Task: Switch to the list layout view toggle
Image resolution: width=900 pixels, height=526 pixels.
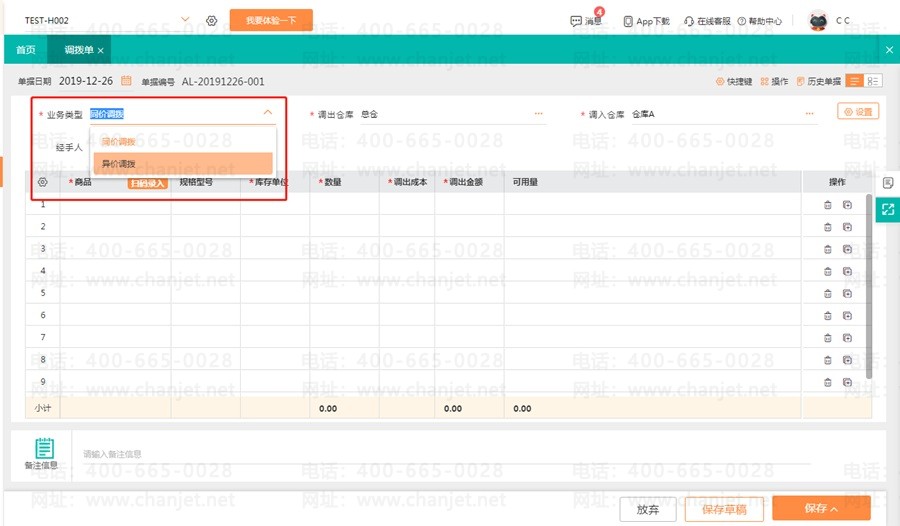Action: point(855,81)
